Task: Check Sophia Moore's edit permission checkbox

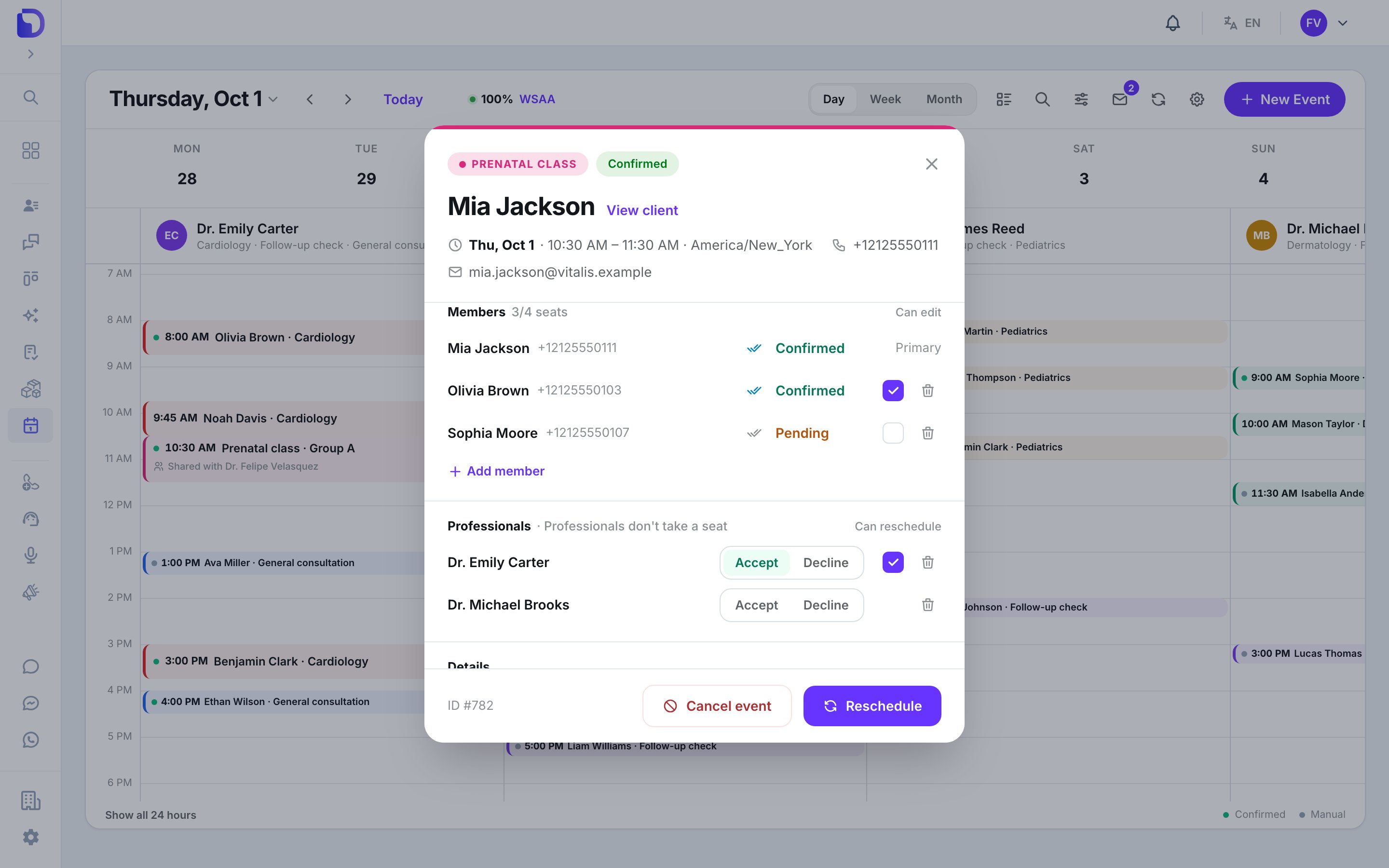Action: click(893, 433)
